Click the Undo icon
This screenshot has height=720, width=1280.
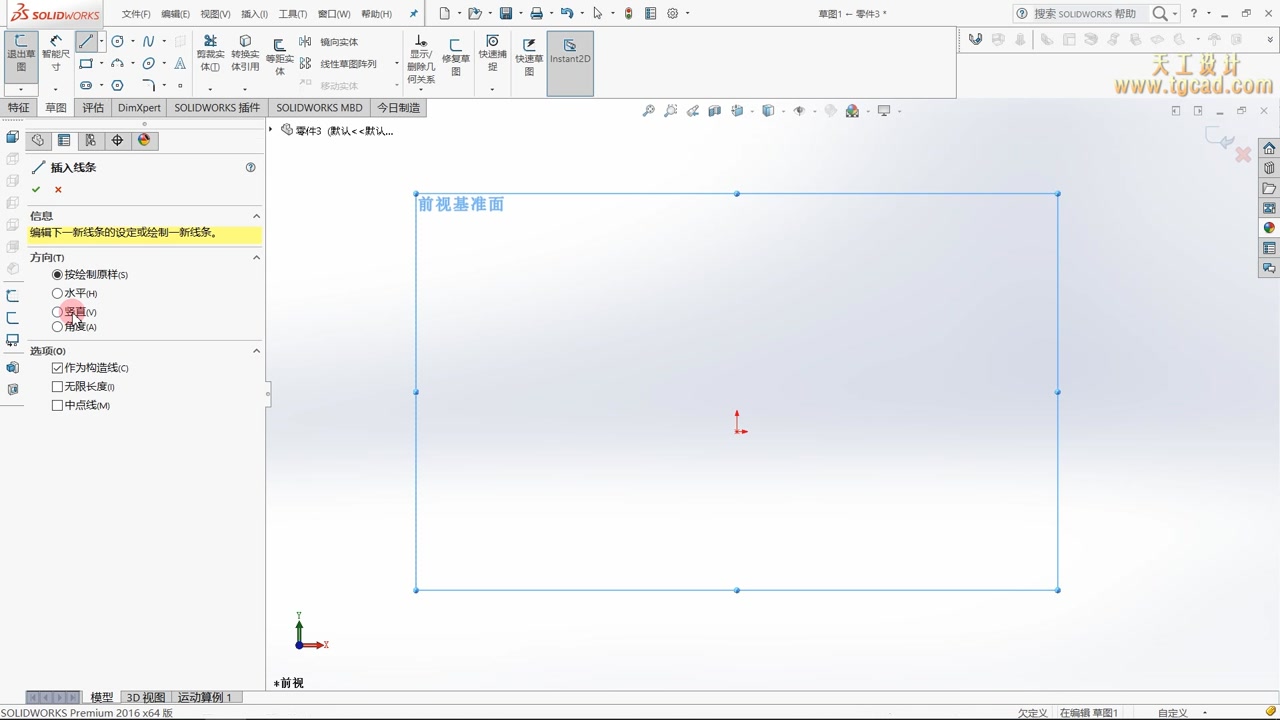tap(567, 14)
